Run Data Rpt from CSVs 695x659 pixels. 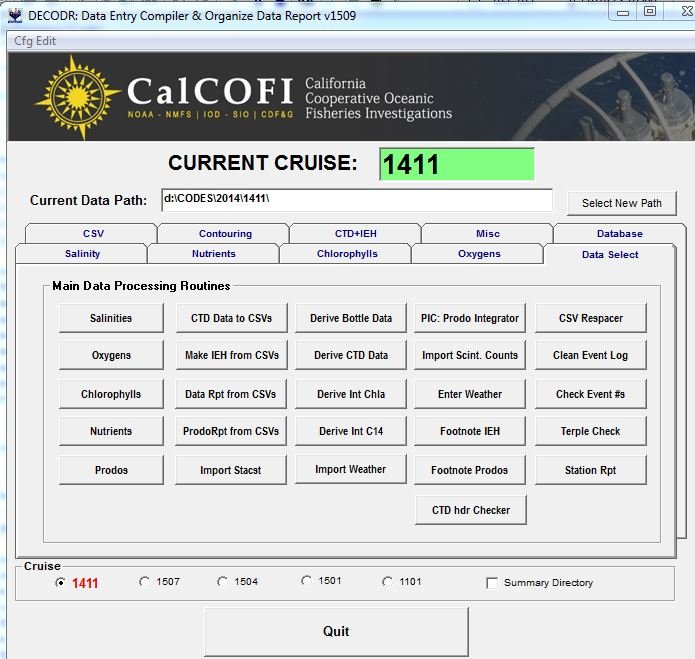[x=231, y=394]
